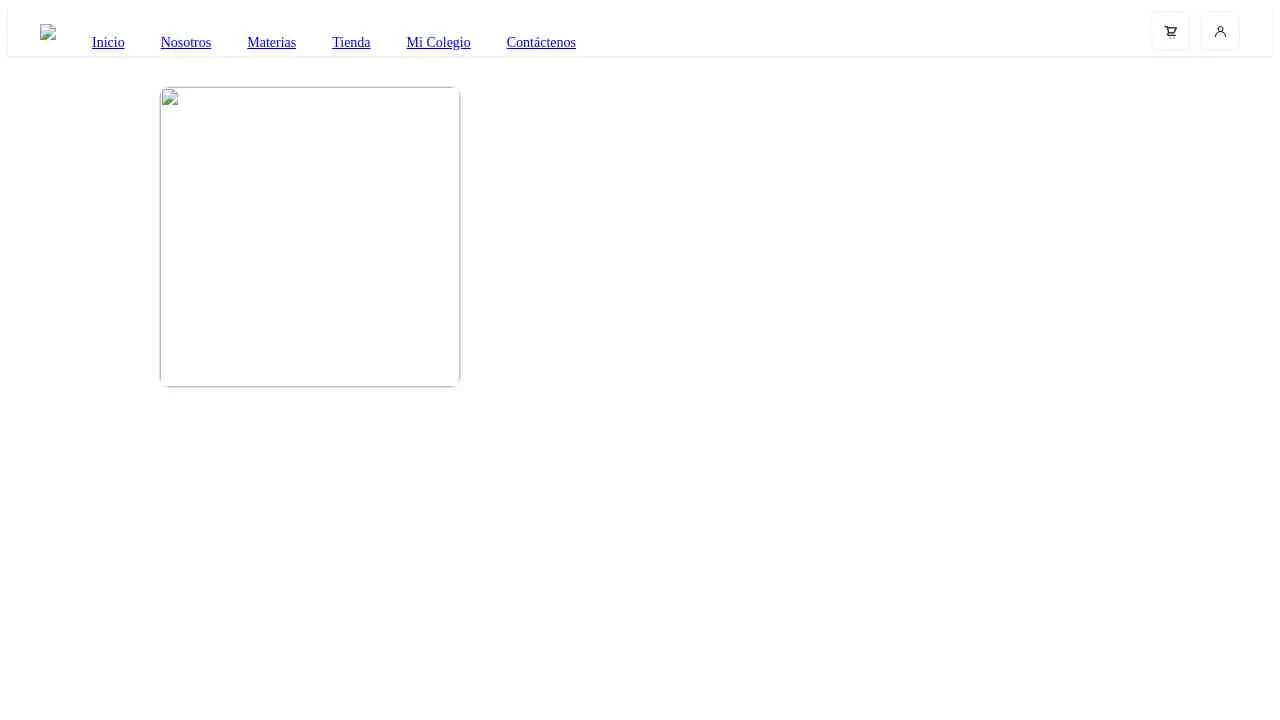This screenshot has height=720, width=1280.
Task: Select Materias in the navigation bar
Action: click(271, 42)
